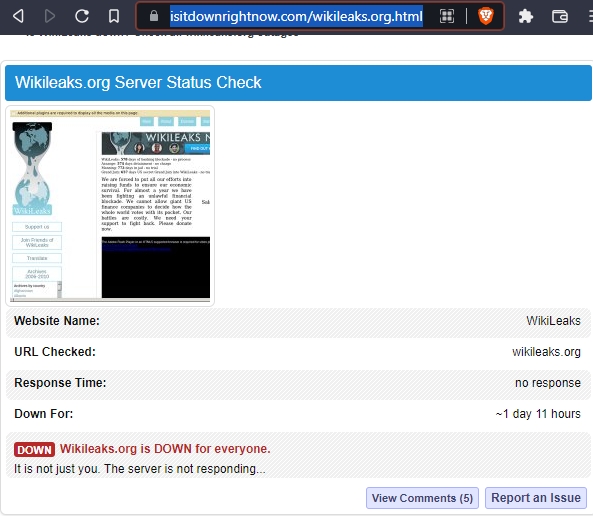This screenshot has width=593, height=516.
Task: Go back using the browser back arrow
Action: click(18, 16)
